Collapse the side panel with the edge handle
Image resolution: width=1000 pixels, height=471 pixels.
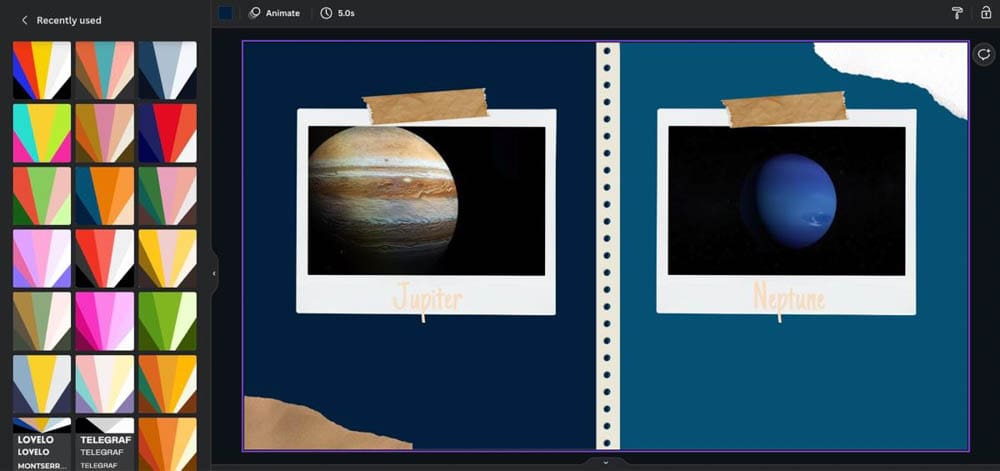tap(213, 273)
